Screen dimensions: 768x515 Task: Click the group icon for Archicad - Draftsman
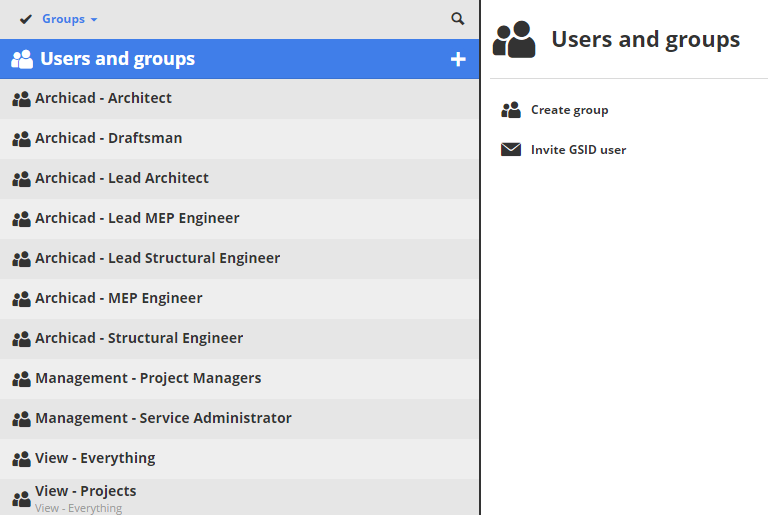(x=21, y=139)
